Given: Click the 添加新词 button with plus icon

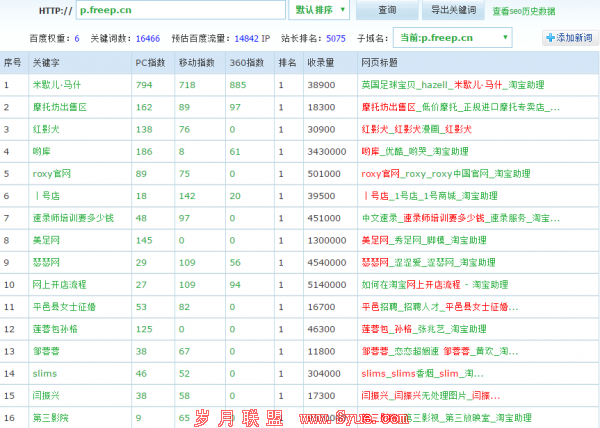Looking at the screenshot, I should coord(570,38).
